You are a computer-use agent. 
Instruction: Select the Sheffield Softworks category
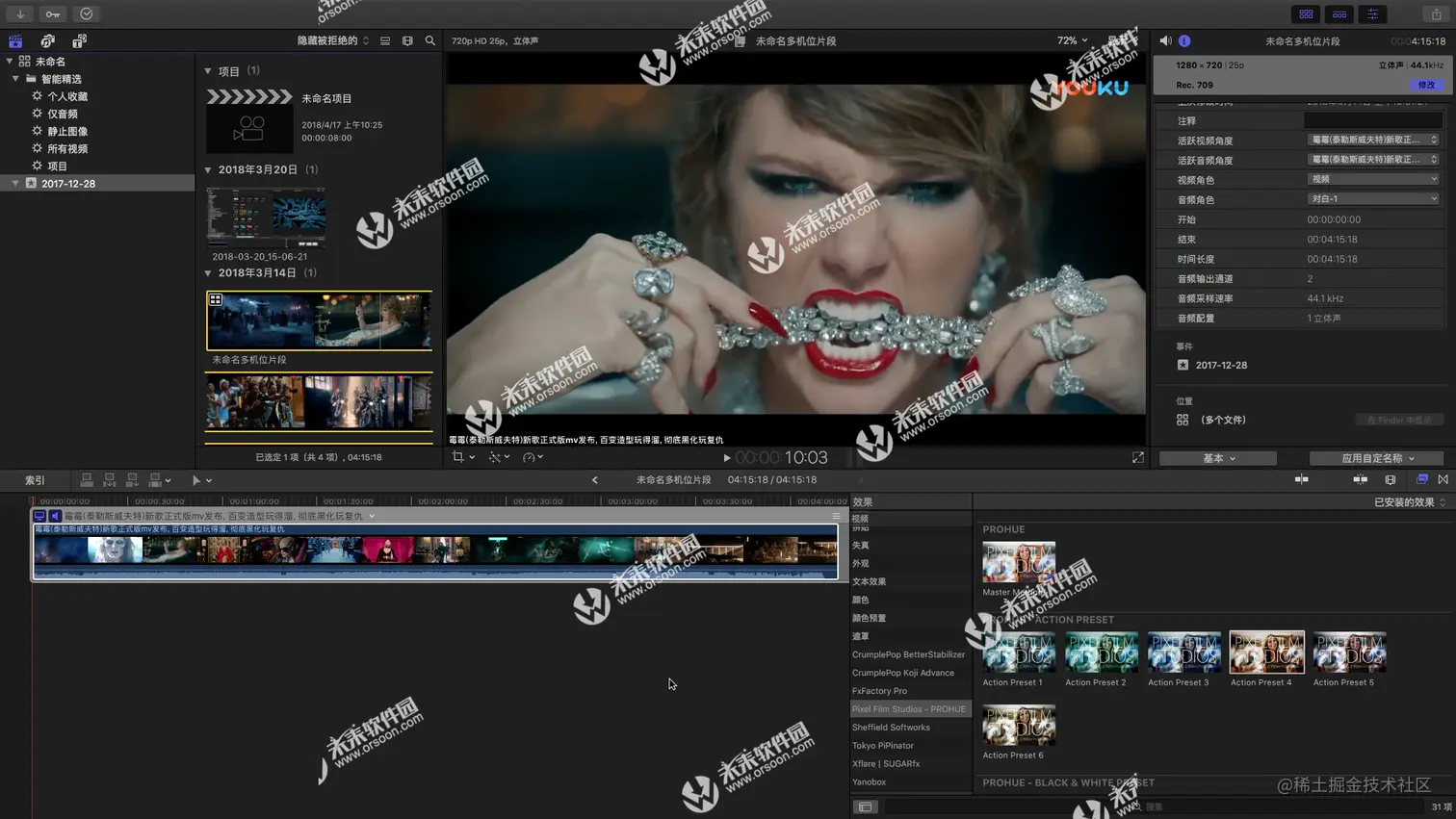pos(891,728)
